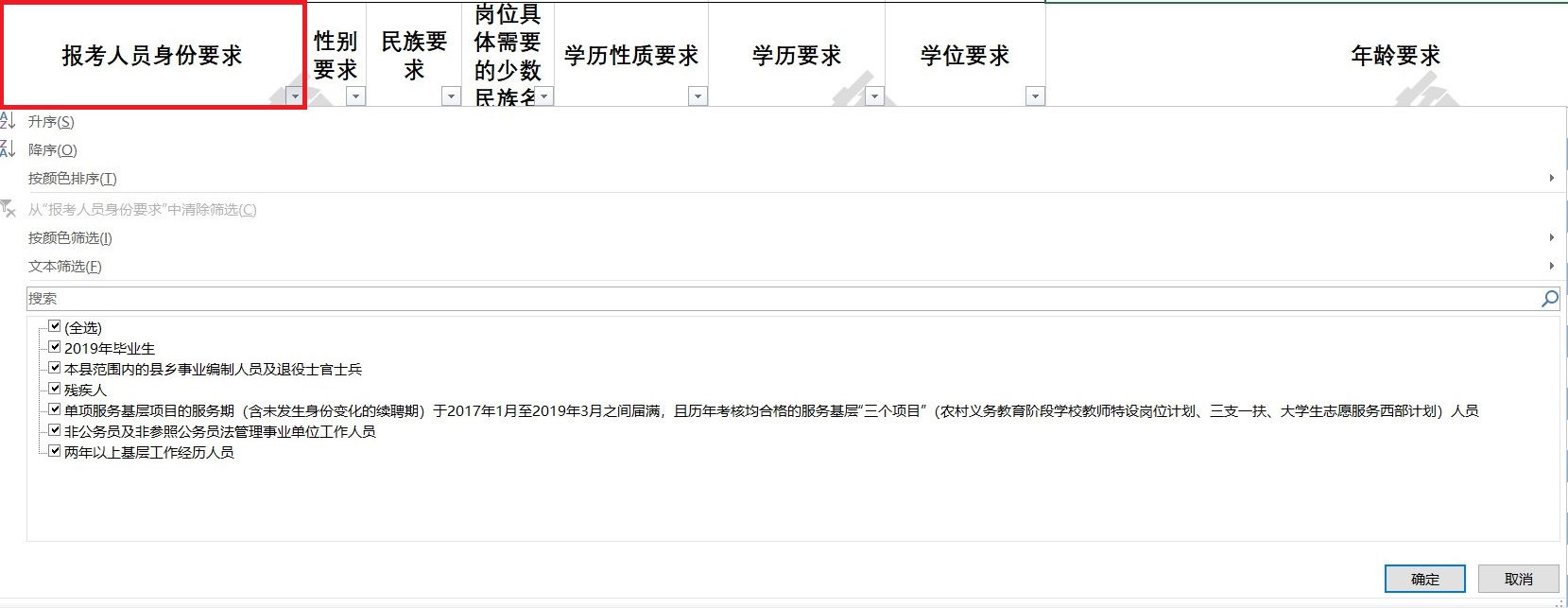Select the 年龄要求 column header

tap(1396, 56)
